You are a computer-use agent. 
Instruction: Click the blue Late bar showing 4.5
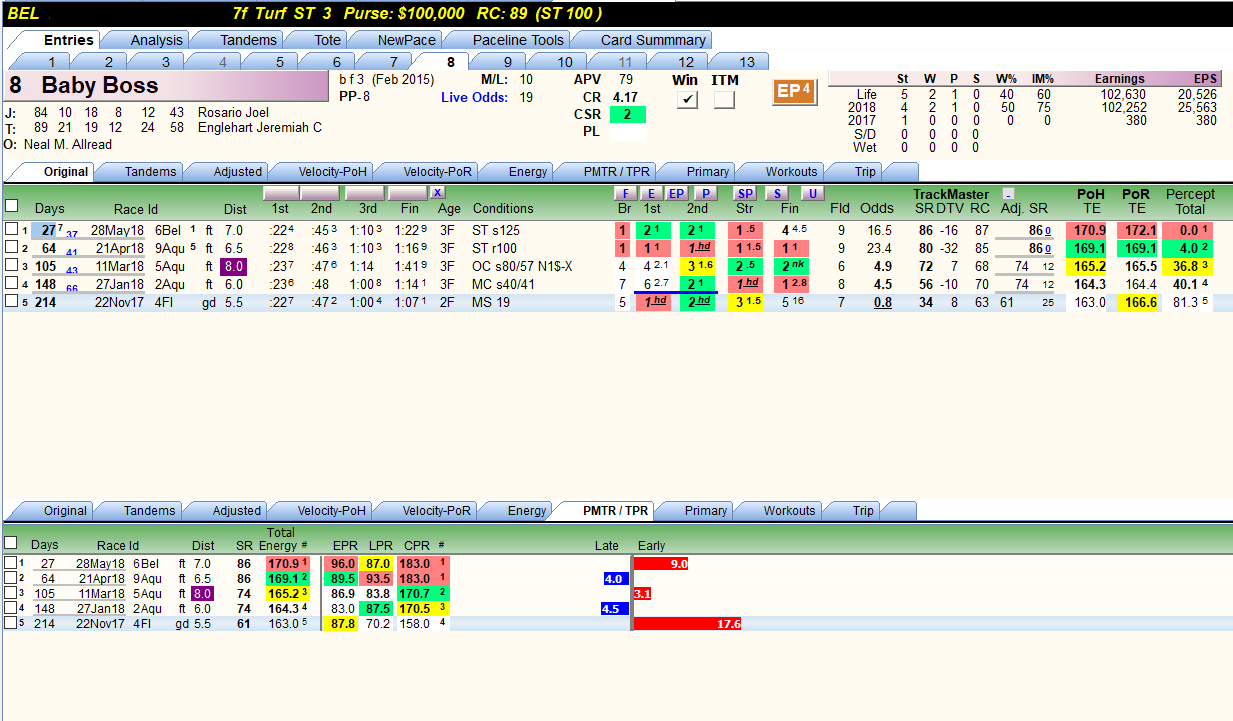(614, 608)
